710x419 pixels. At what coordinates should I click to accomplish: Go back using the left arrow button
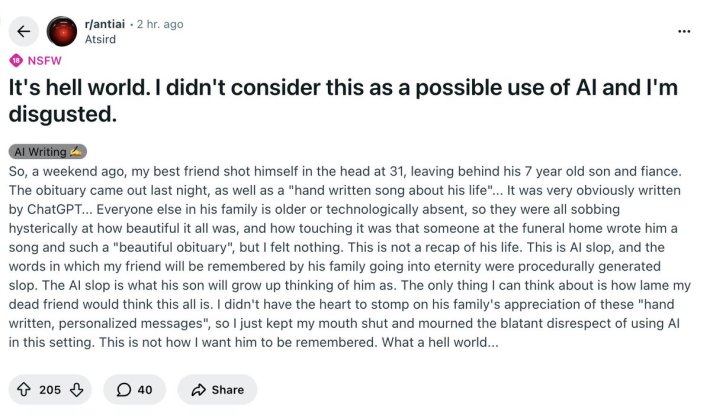[25, 31]
